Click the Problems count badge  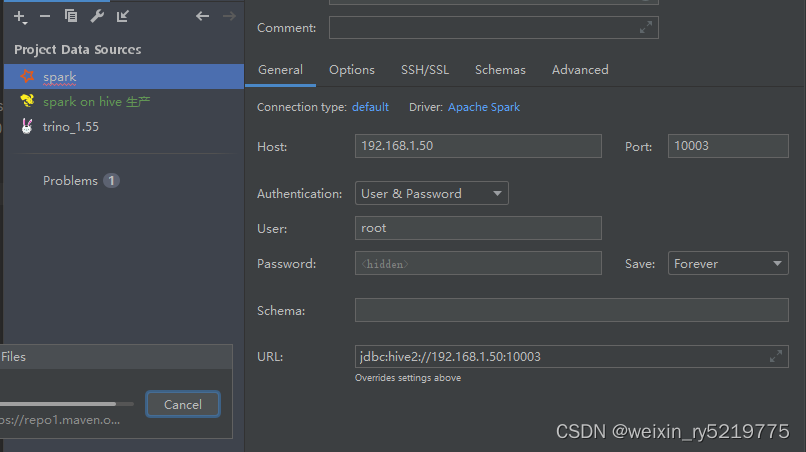tap(111, 180)
